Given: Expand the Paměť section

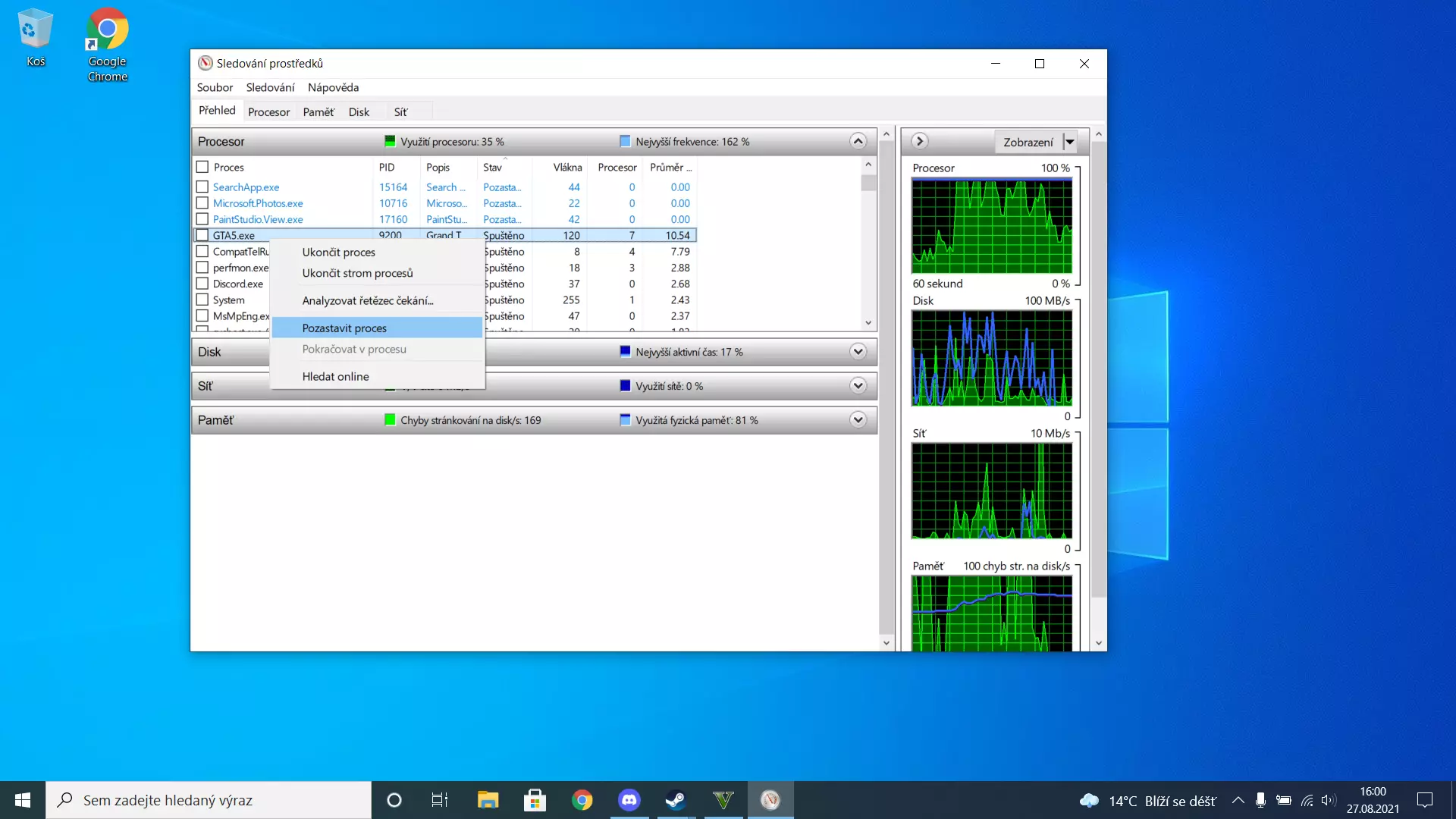Looking at the screenshot, I should tap(858, 420).
